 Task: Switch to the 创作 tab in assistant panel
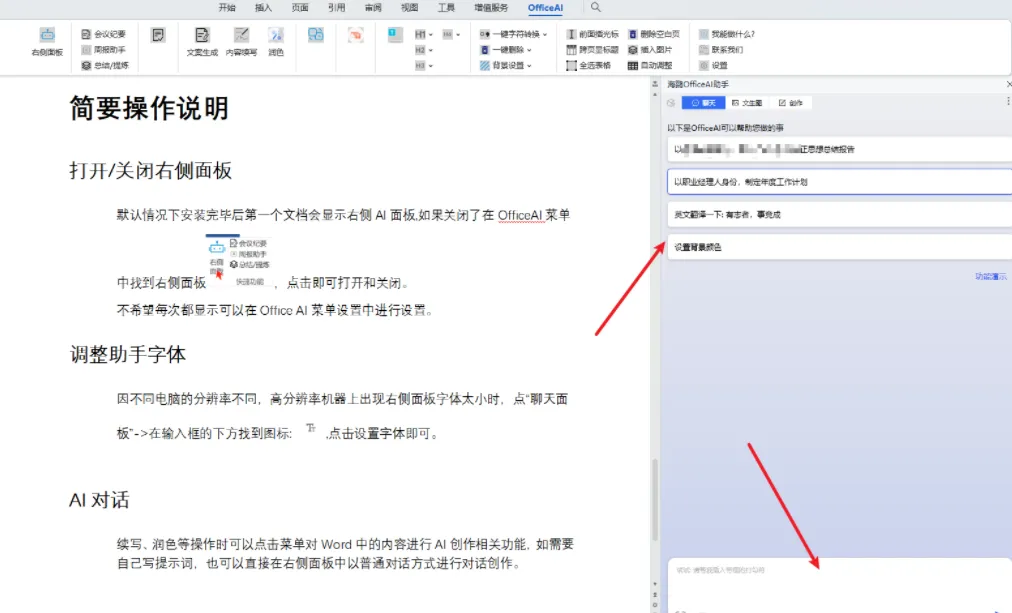[x=790, y=103]
